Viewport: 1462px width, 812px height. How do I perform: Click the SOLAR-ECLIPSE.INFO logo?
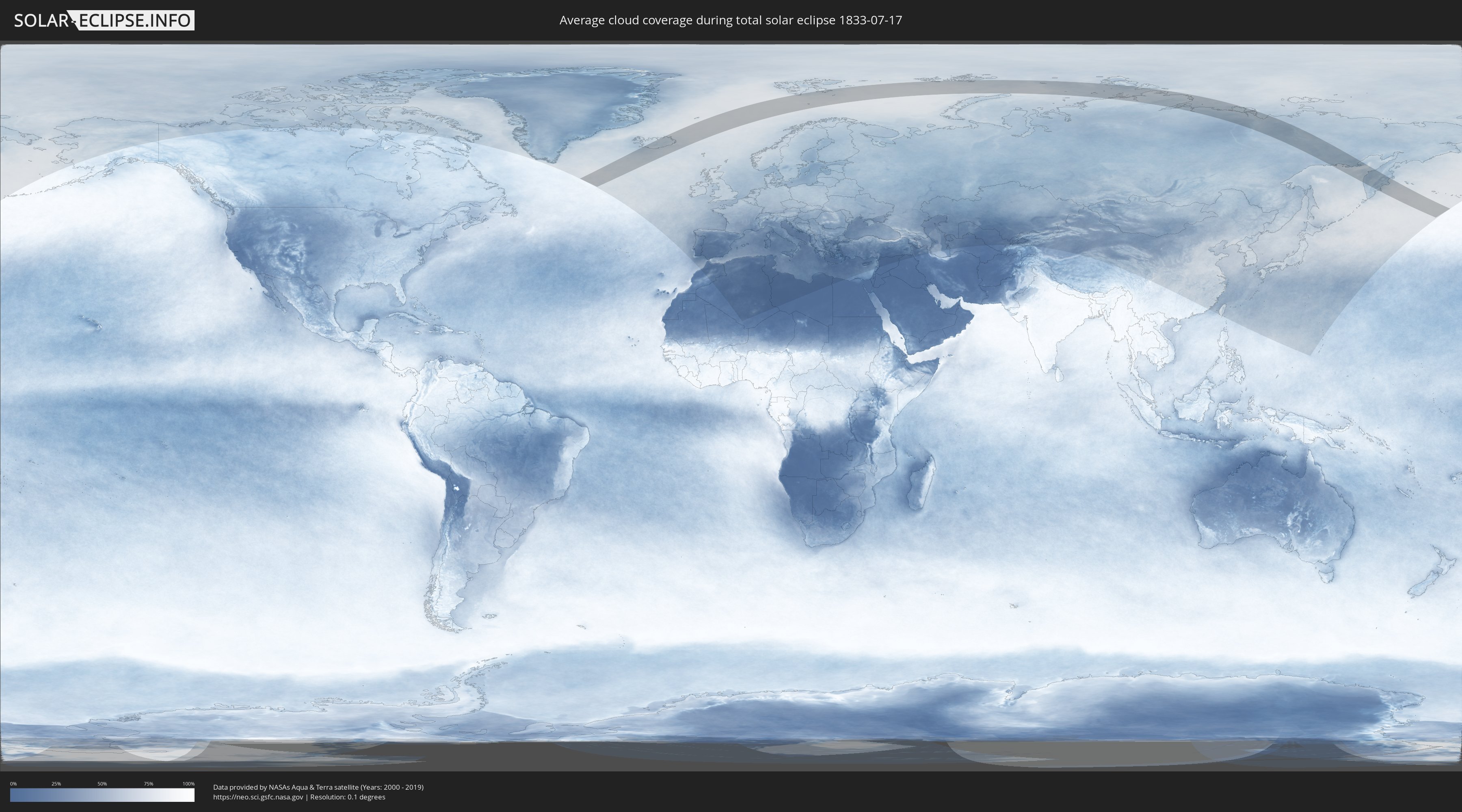click(104, 20)
